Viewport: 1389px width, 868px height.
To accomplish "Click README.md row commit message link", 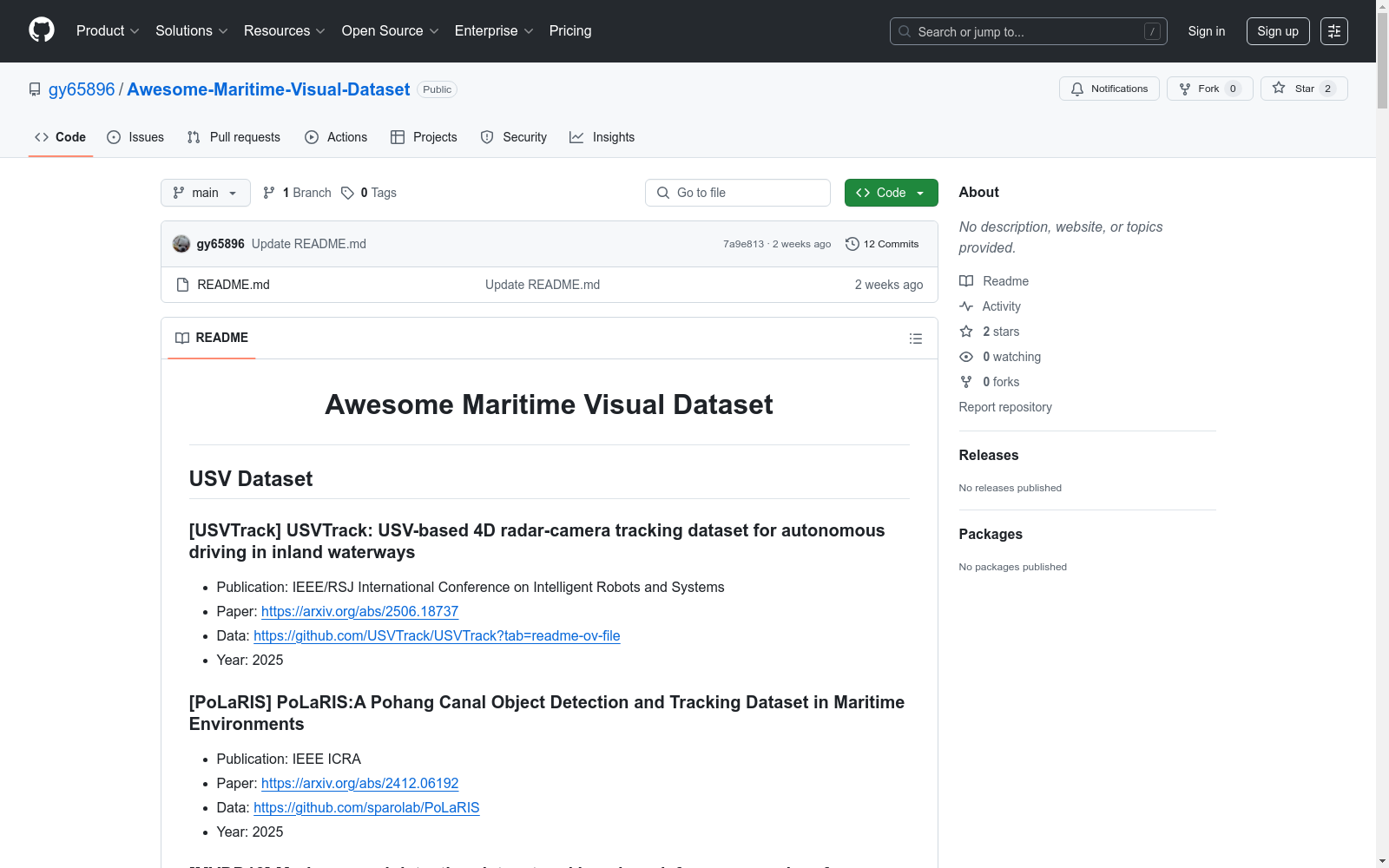I will pos(543,285).
